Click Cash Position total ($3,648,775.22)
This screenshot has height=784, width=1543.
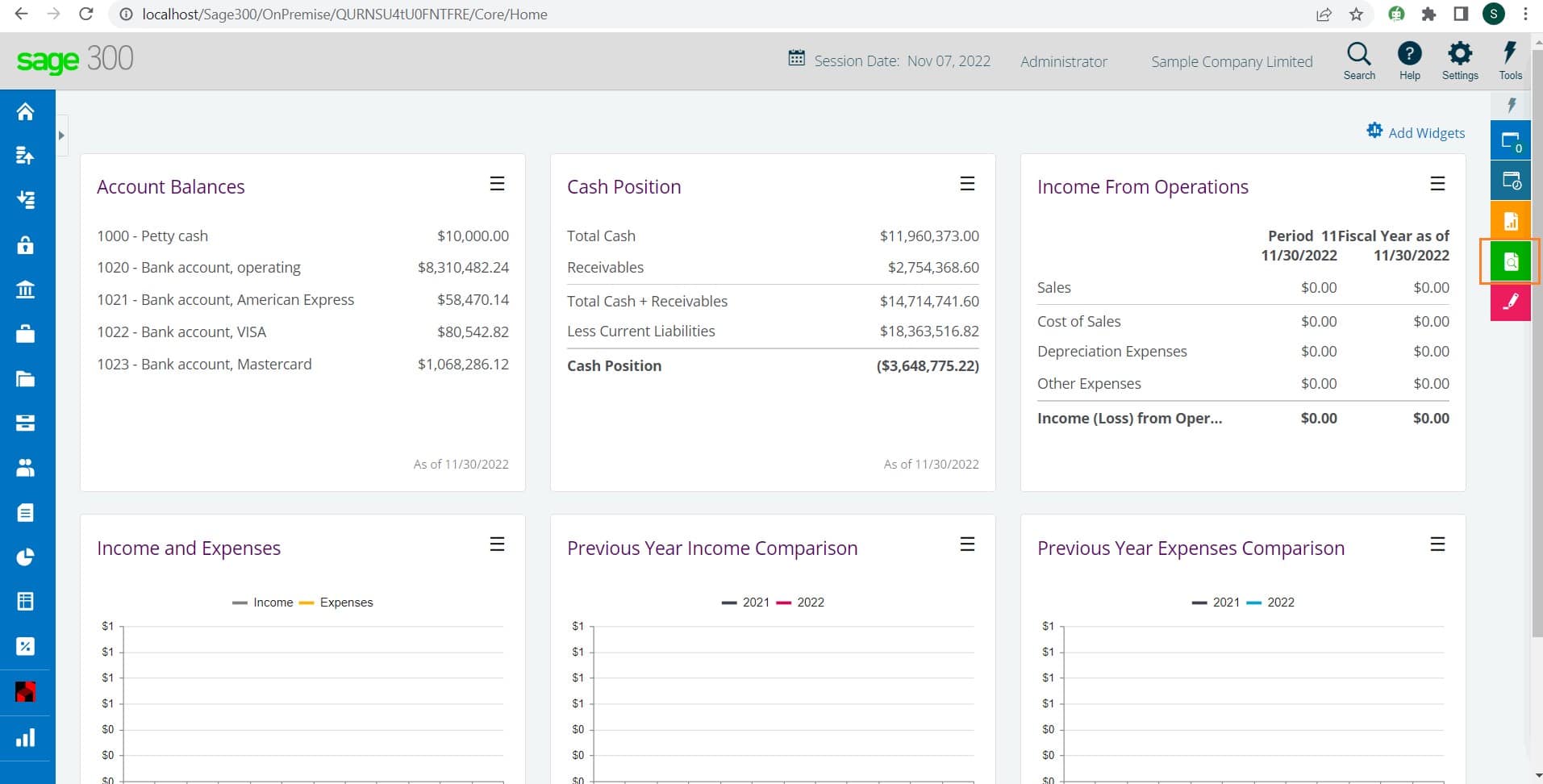[928, 365]
